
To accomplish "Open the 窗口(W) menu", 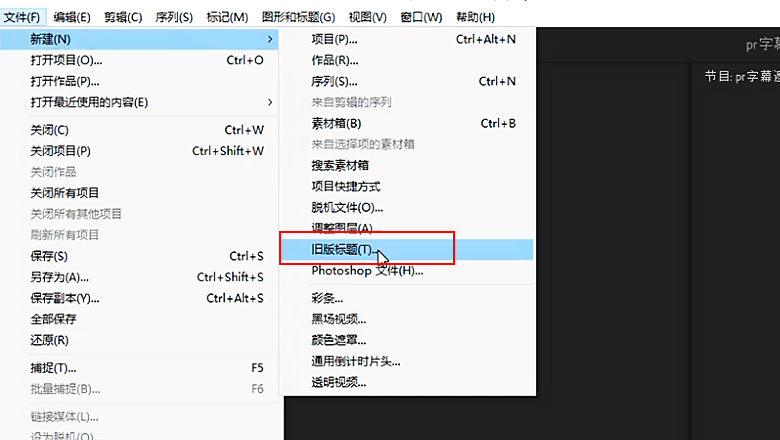I will (x=421, y=17).
